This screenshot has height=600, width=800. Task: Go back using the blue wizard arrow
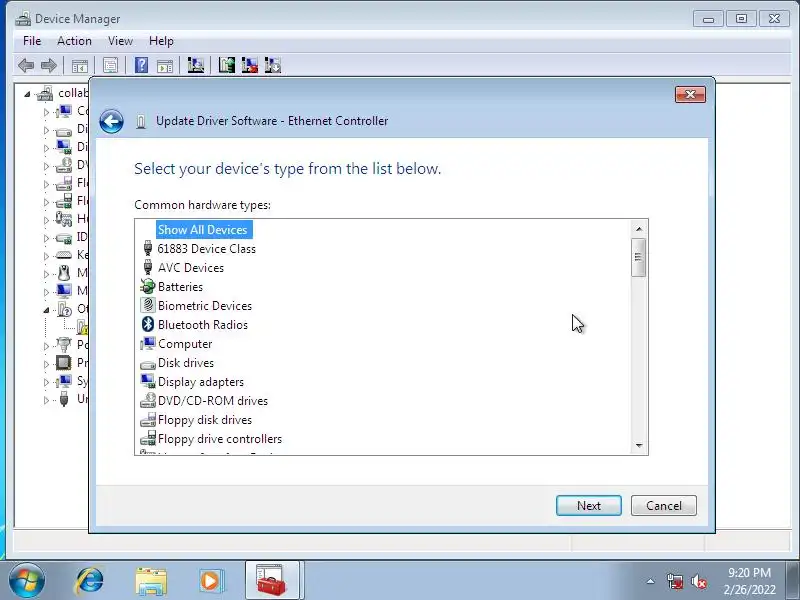click(x=111, y=121)
